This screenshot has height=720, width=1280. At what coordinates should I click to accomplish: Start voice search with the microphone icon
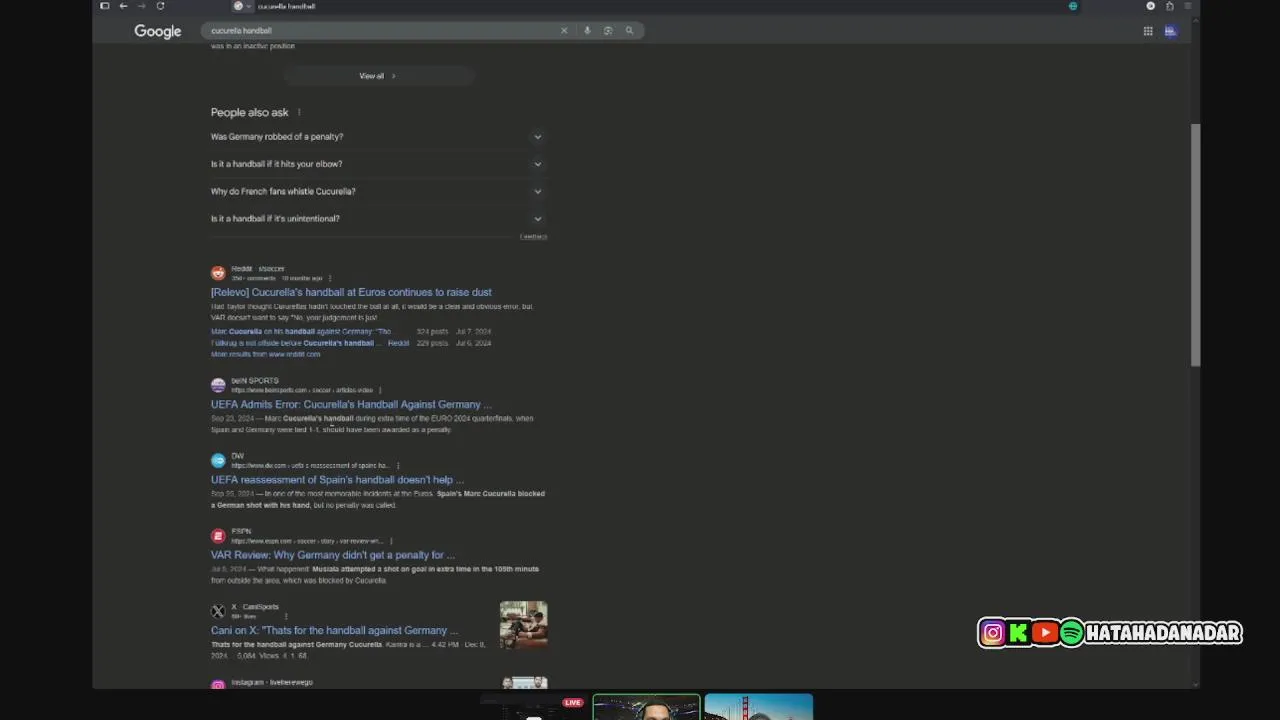587,31
